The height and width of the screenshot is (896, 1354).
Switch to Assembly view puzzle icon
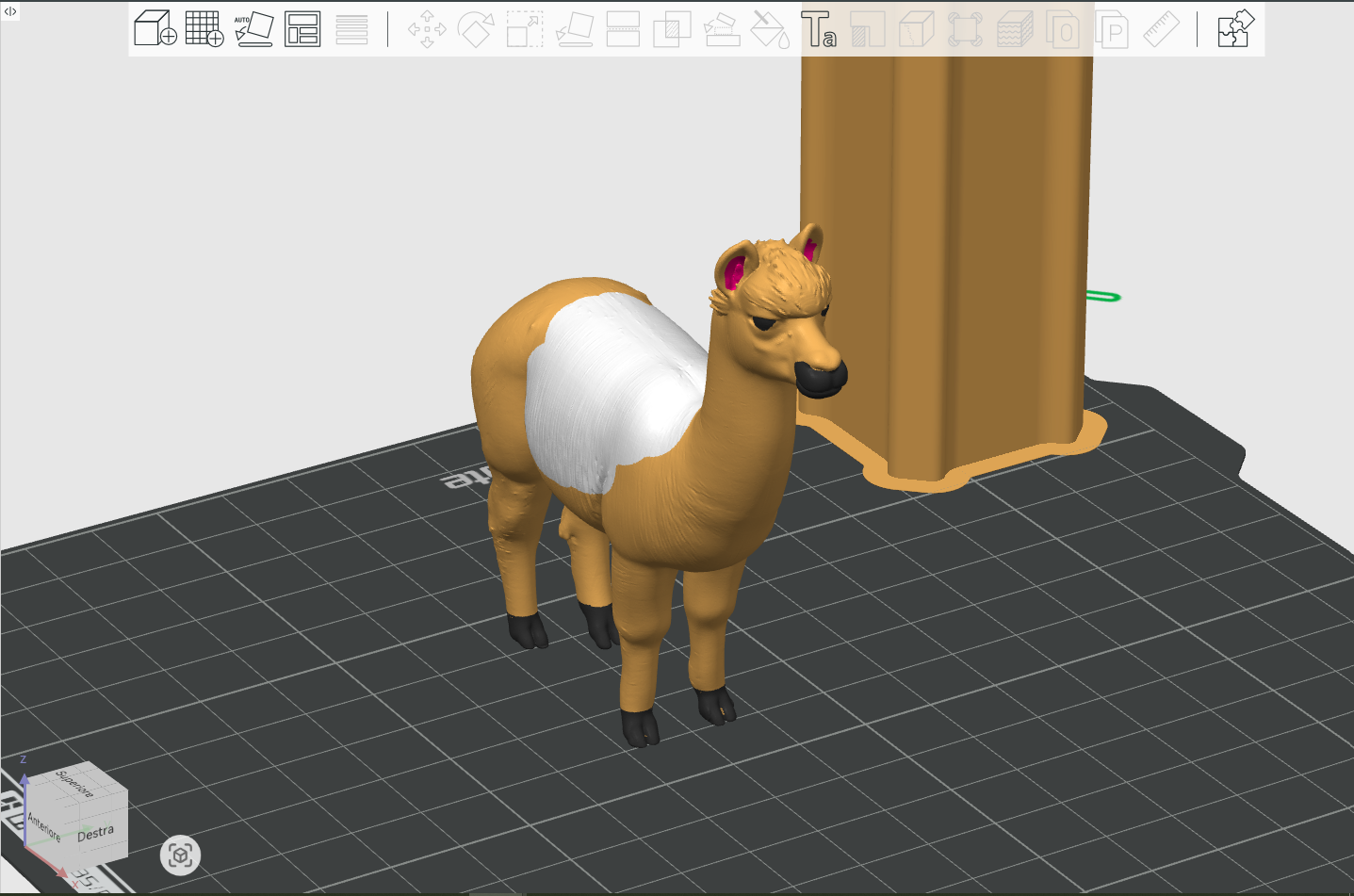point(1235,28)
